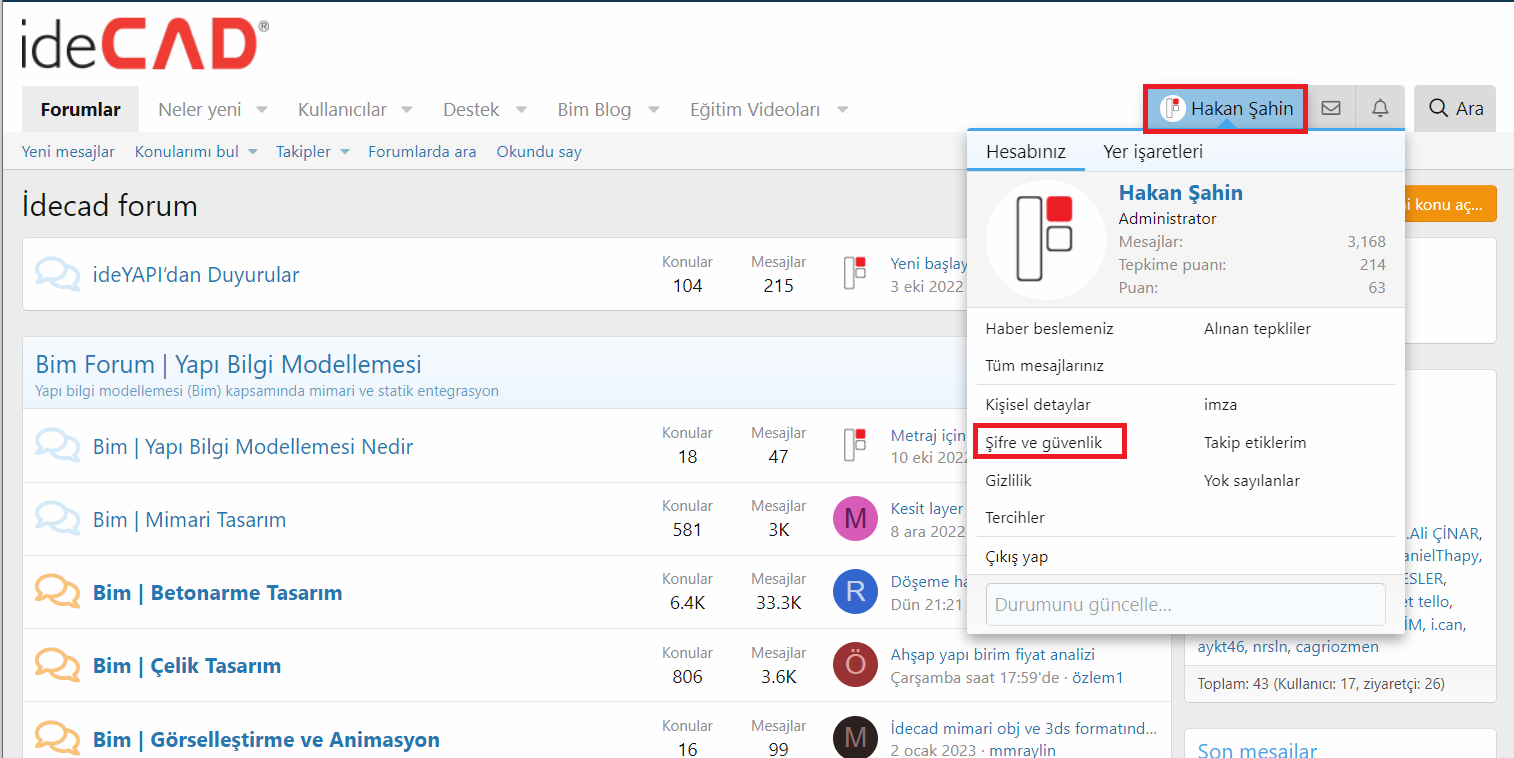Viewport: 1514px width, 758px height.
Task: Click the R avatar in Betonarme Tasarım row
Action: [x=855, y=592]
